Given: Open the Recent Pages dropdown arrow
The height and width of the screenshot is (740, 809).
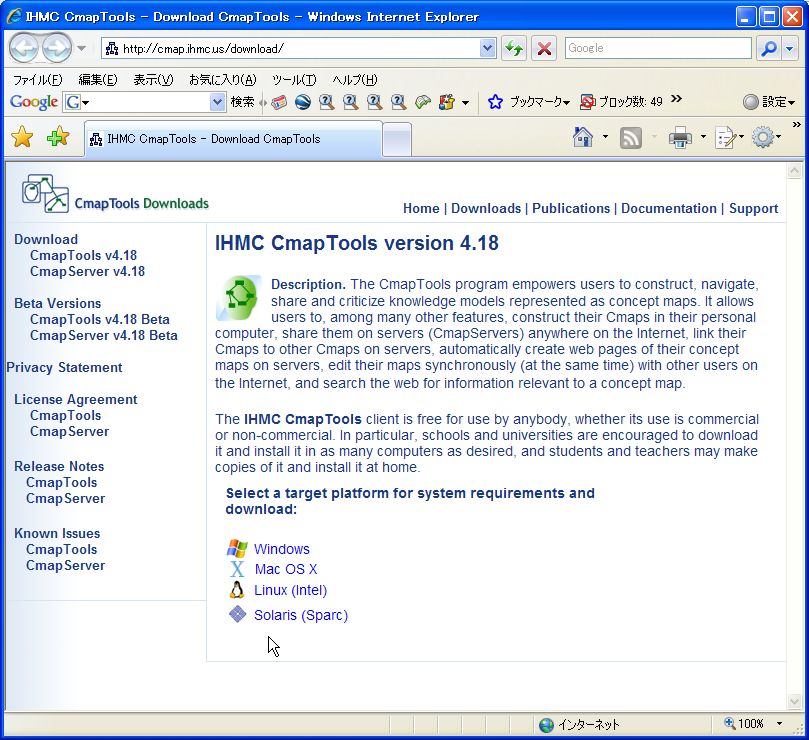Looking at the screenshot, I should 81,49.
